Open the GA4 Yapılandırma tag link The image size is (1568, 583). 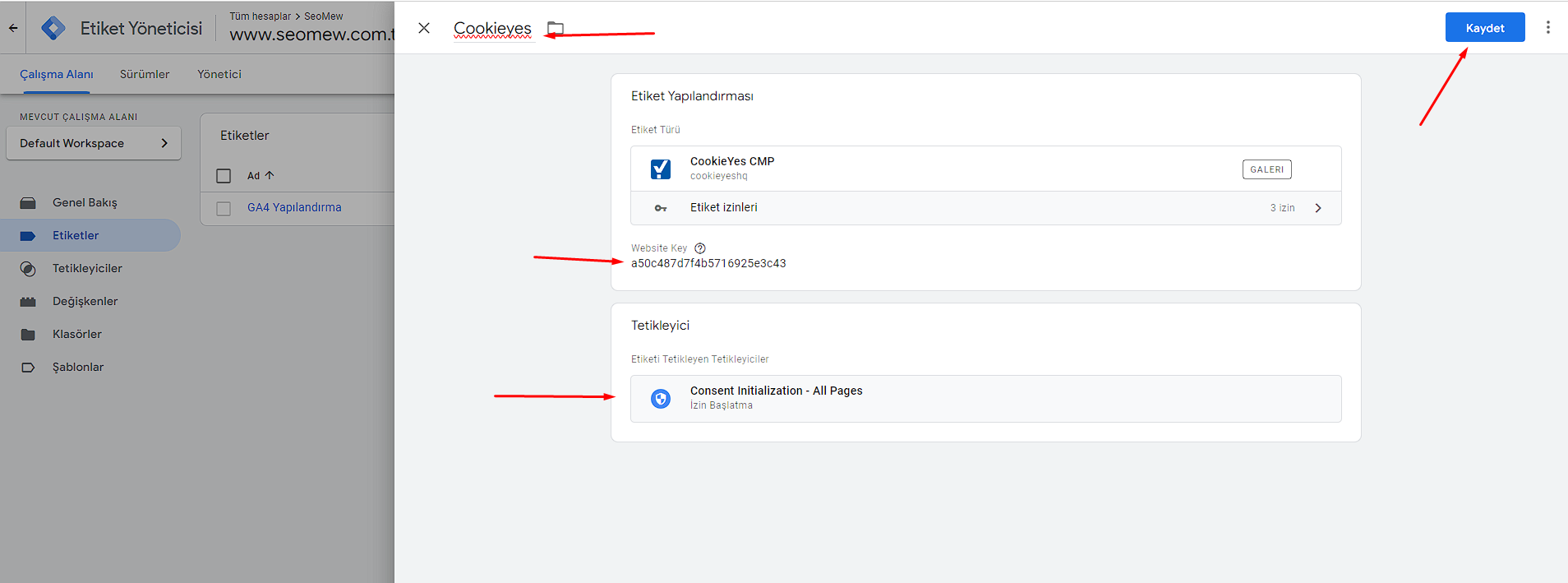click(294, 207)
